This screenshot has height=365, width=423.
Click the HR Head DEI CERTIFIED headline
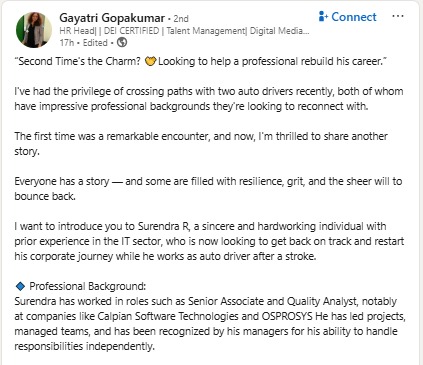[x=184, y=31]
